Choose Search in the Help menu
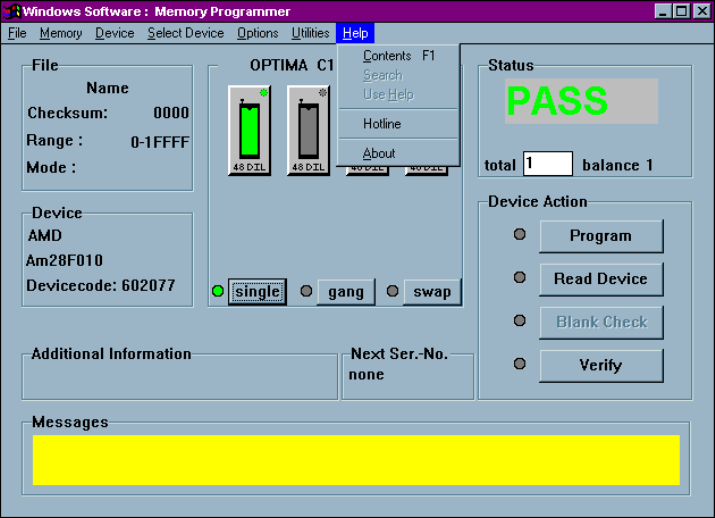The height and width of the screenshot is (518, 715). (x=399, y=75)
